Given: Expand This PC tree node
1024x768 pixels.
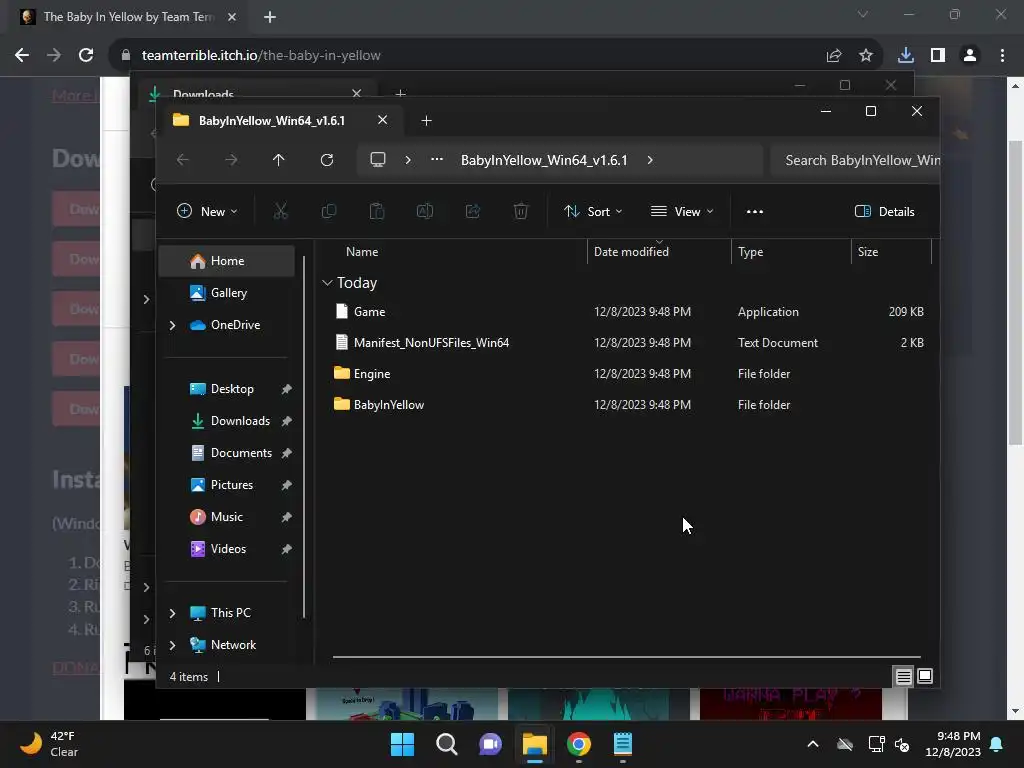Looking at the screenshot, I should (x=172, y=613).
